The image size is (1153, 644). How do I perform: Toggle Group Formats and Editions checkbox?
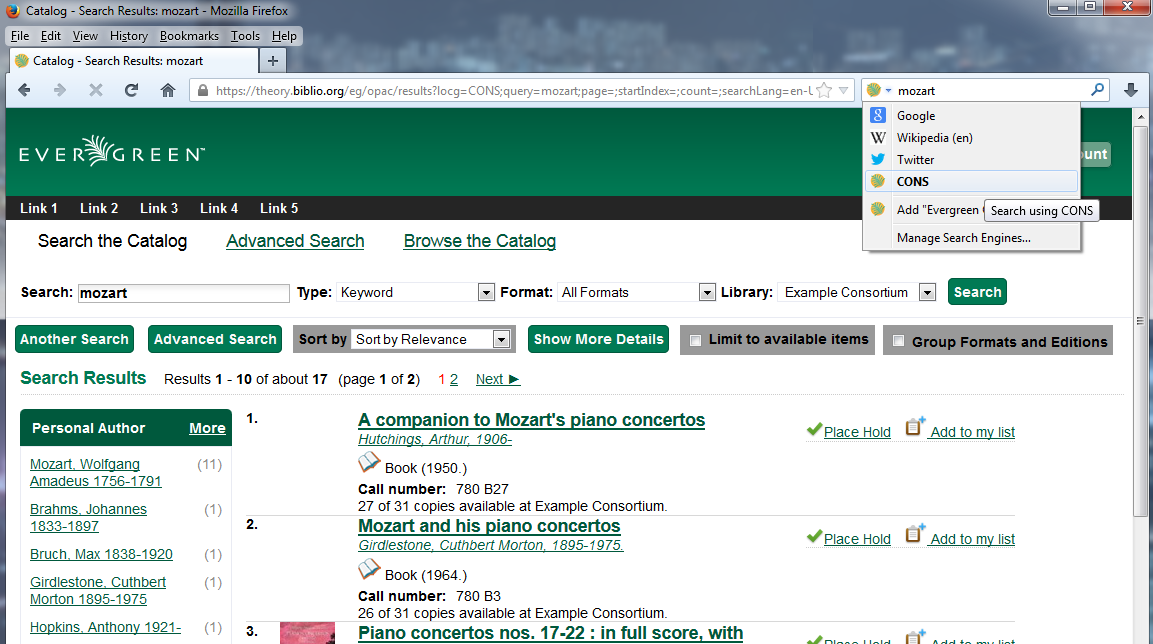click(898, 341)
